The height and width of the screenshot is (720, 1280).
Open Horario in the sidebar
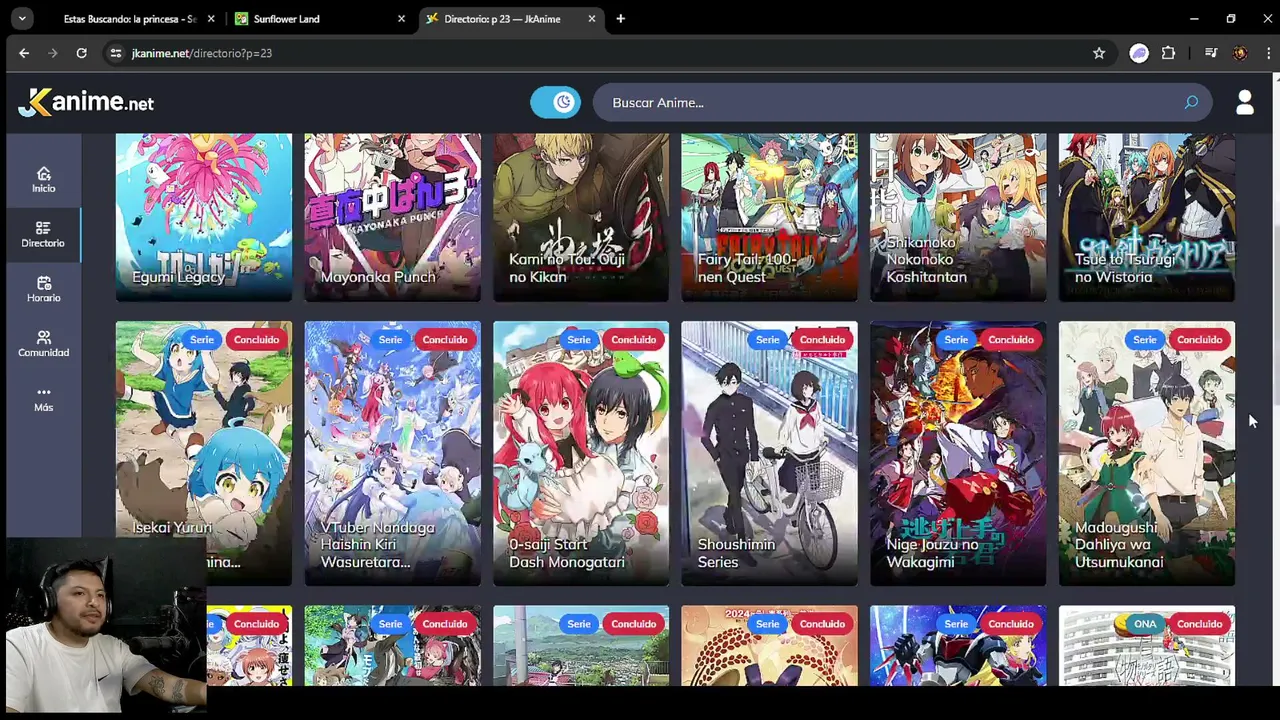click(x=43, y=289)
